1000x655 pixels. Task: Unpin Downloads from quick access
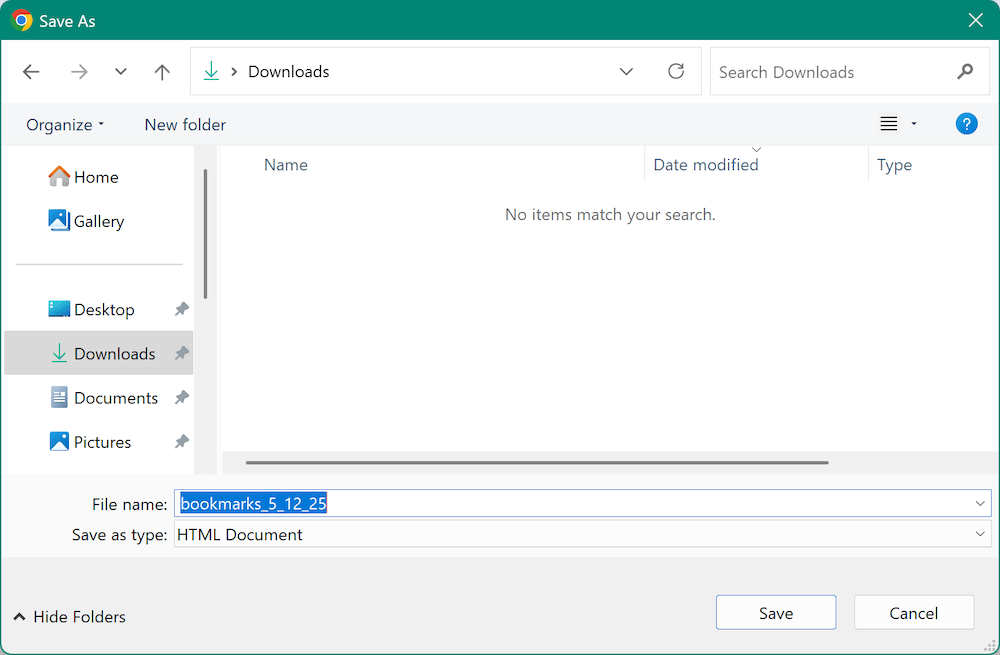point(181,353)
